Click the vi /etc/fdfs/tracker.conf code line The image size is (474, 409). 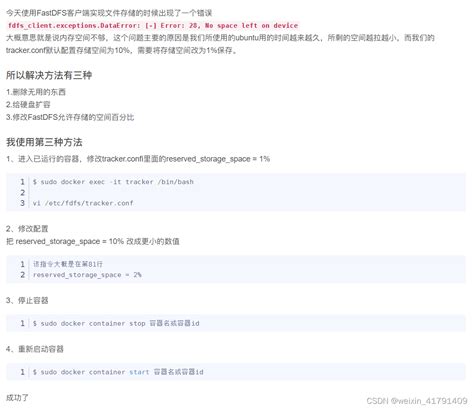click(83, 203)
